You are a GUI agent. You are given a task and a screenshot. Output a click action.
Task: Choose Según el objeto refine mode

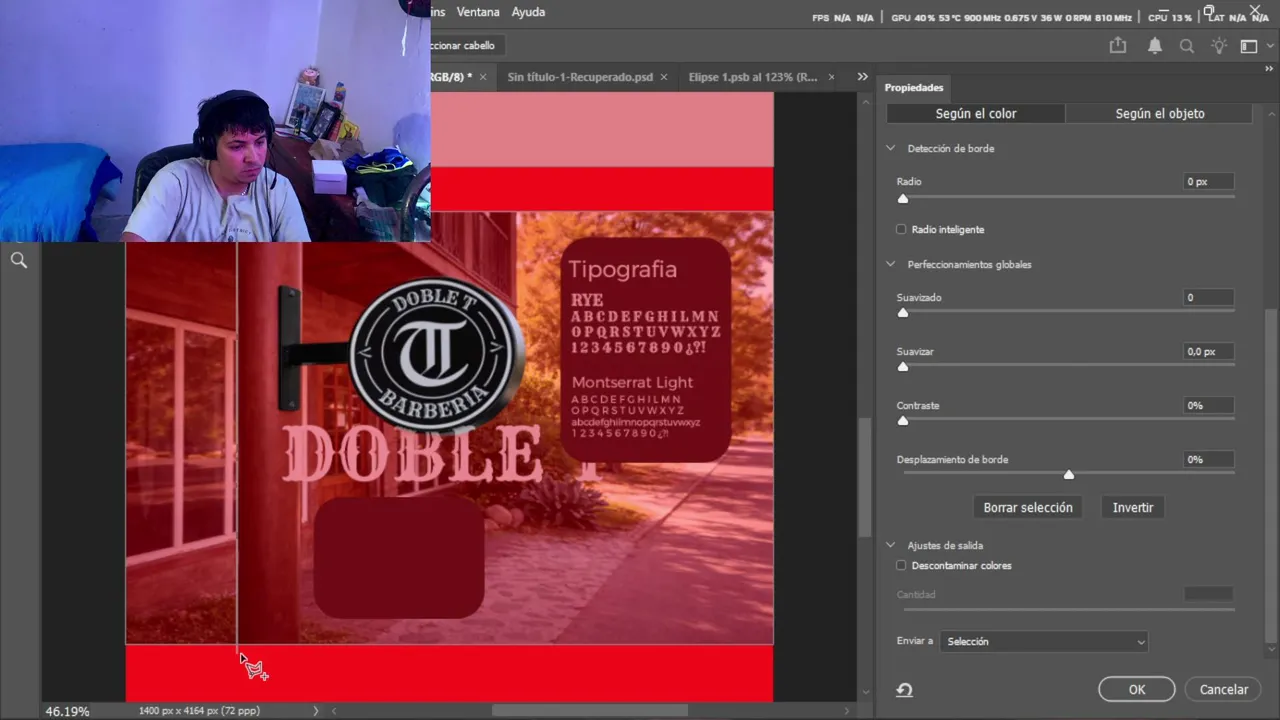[1160, 114]
